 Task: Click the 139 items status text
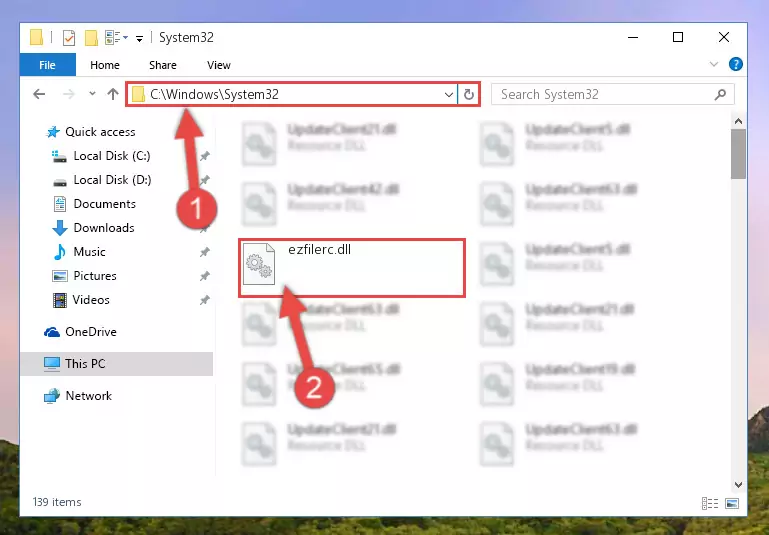[x=57, y=502]
